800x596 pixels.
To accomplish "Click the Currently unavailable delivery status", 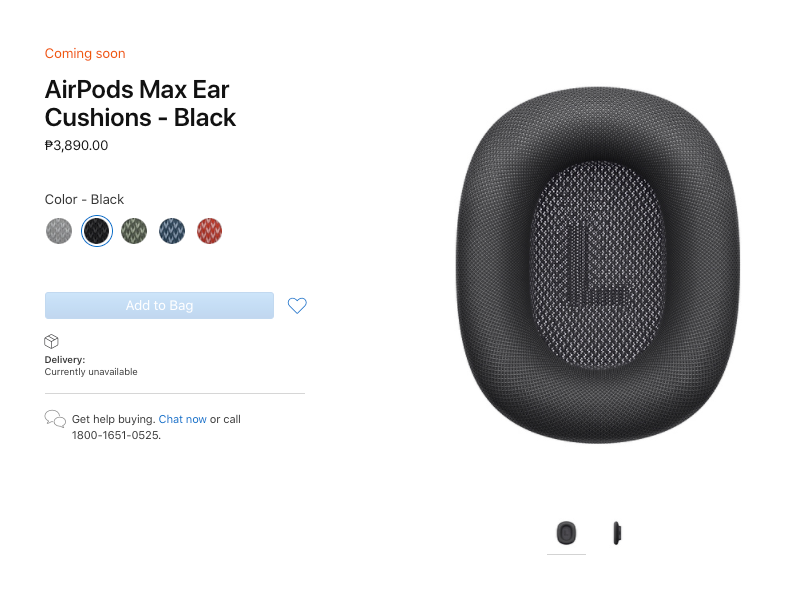I will coord(91,372).
